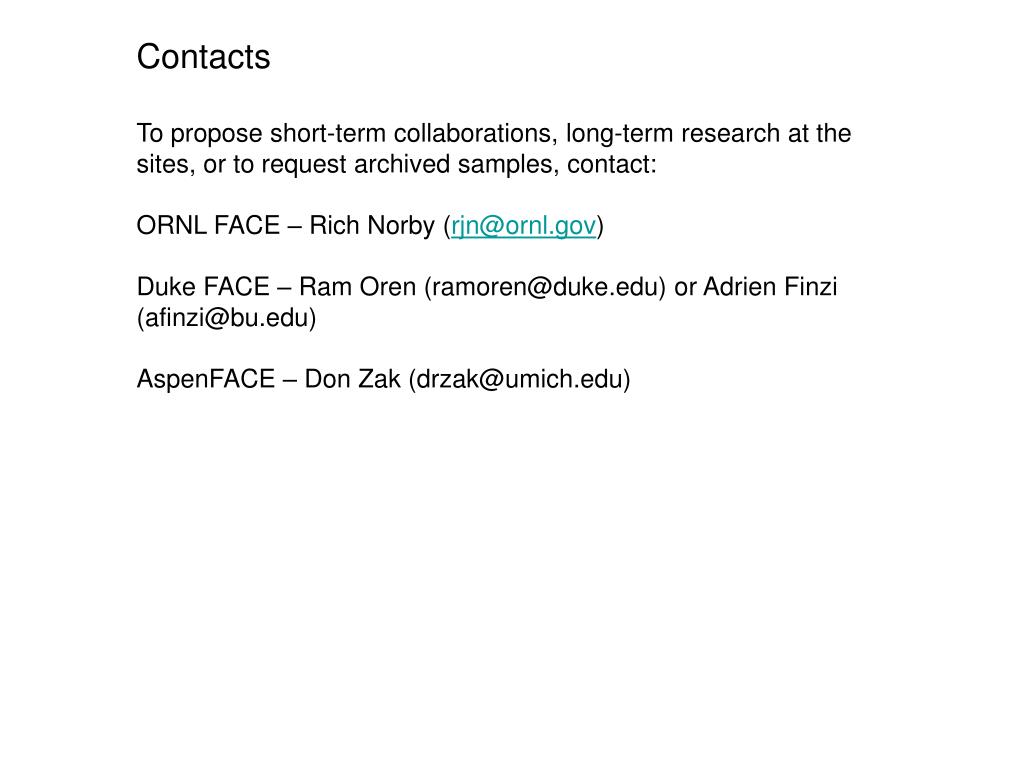The image size is (1024, 768).
Task: Click the phrase long-term research
Action: point(673,133)
